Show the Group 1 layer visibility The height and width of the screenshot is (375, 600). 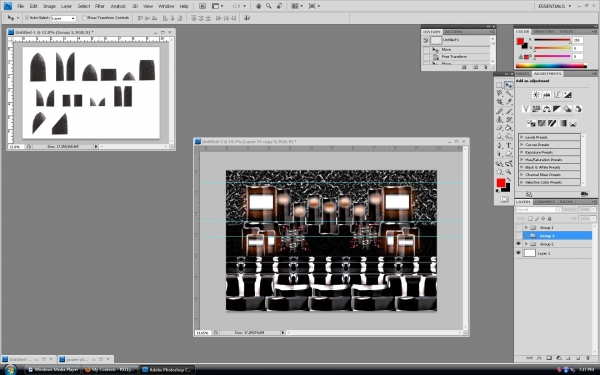point(518,227)
